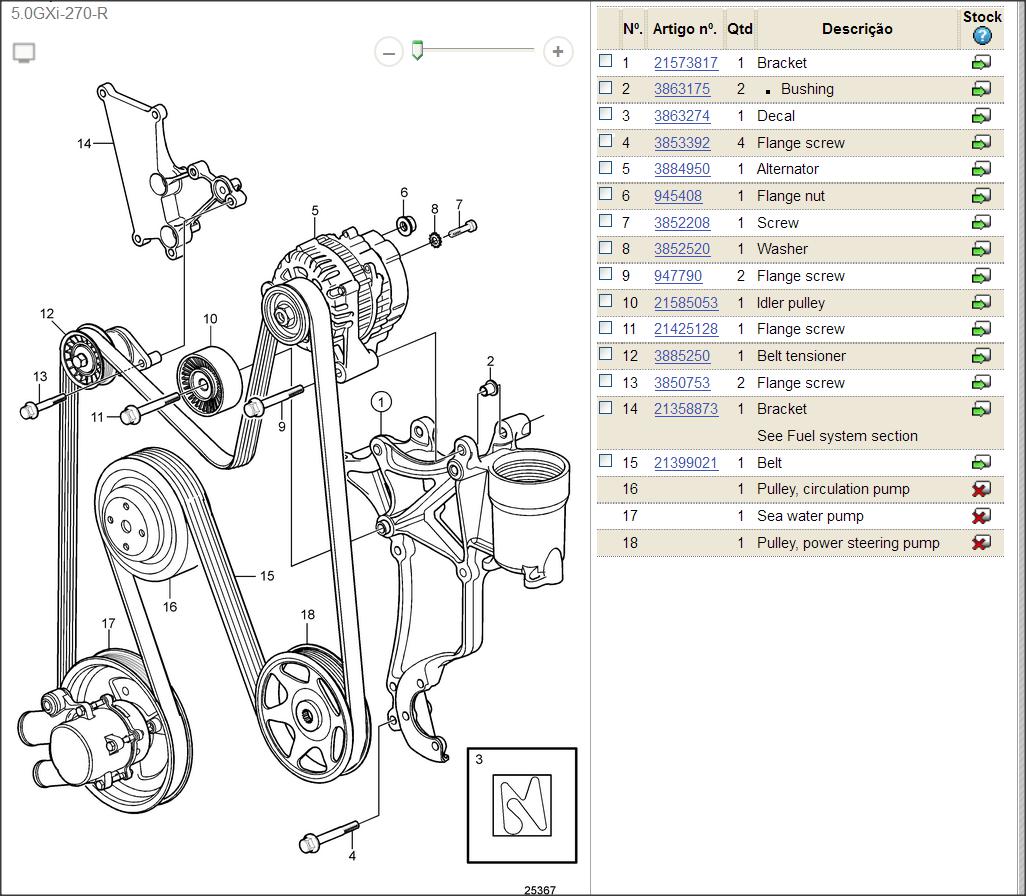Click the zoom out minus button
The image size is (1026, 896).
point(389,52)
